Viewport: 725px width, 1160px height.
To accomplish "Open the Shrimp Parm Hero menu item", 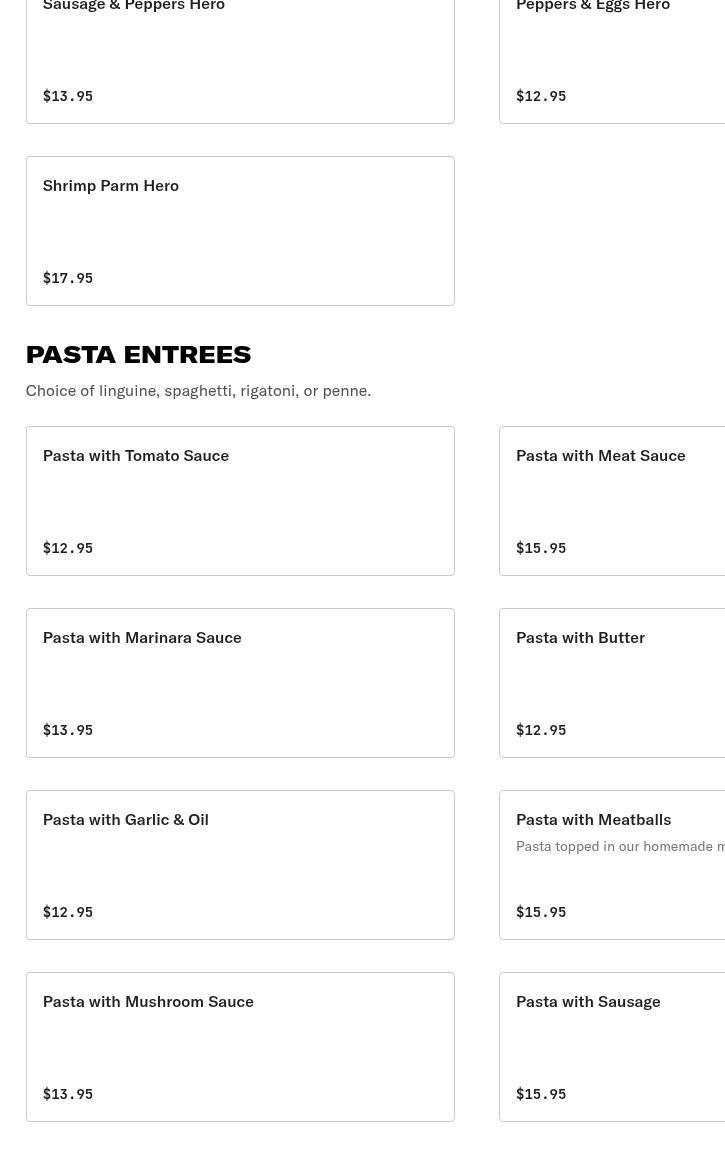I will (x=240, y=231).
